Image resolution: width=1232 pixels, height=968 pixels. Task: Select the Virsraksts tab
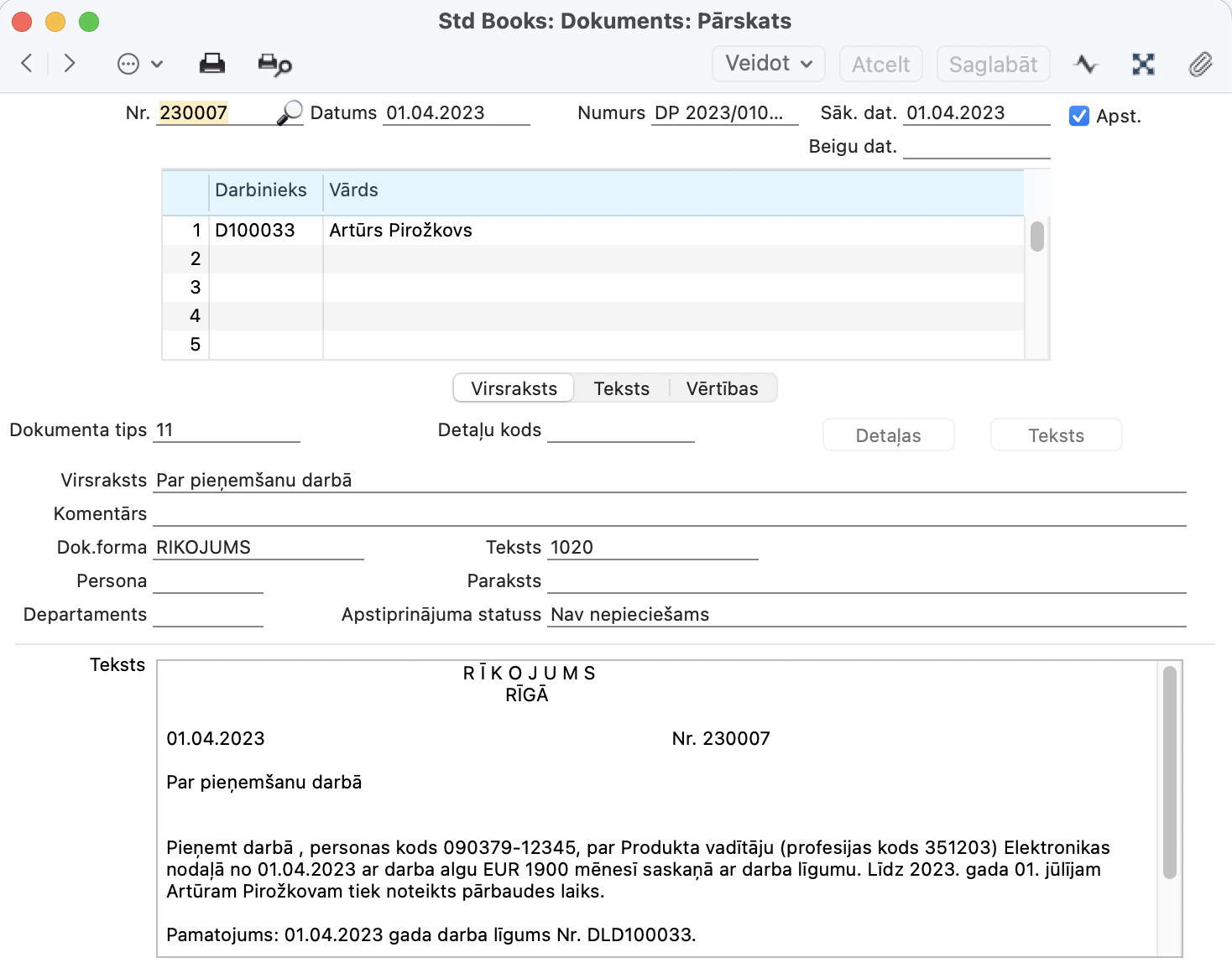point(514,388)
